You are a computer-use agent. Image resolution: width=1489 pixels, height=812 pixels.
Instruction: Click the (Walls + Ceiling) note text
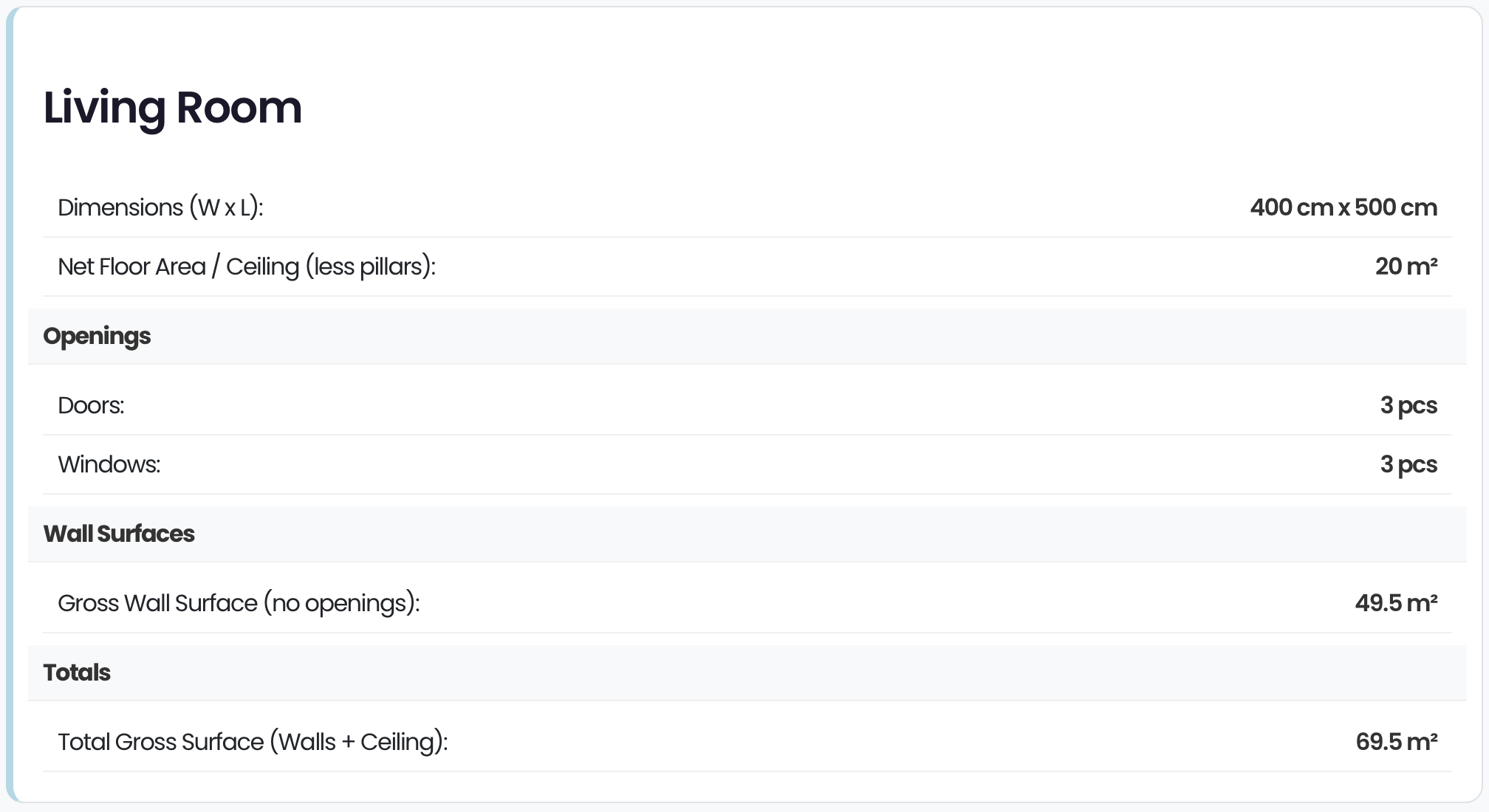click(359, 743)
